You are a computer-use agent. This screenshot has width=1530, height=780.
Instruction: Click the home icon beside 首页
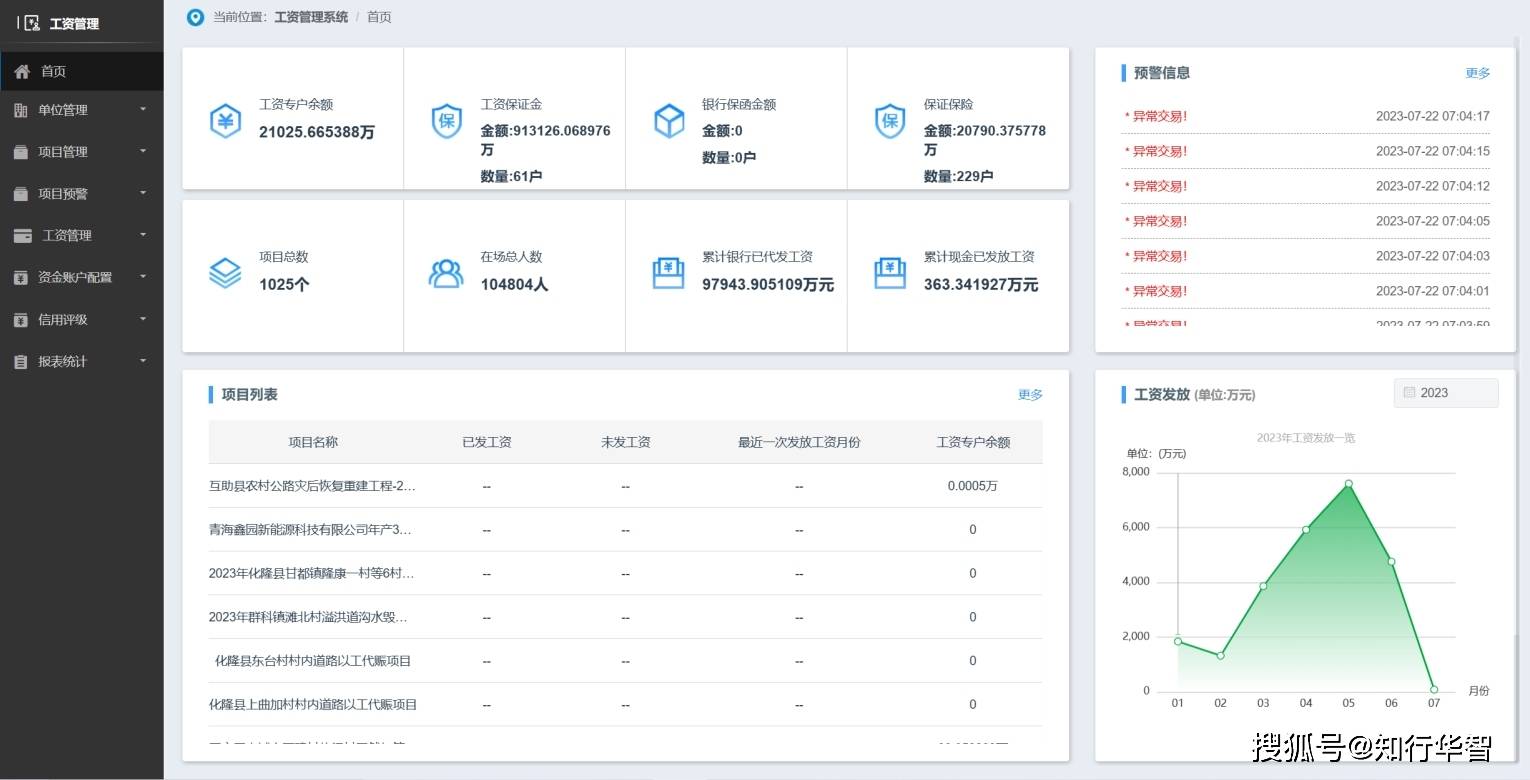point(22,72)
